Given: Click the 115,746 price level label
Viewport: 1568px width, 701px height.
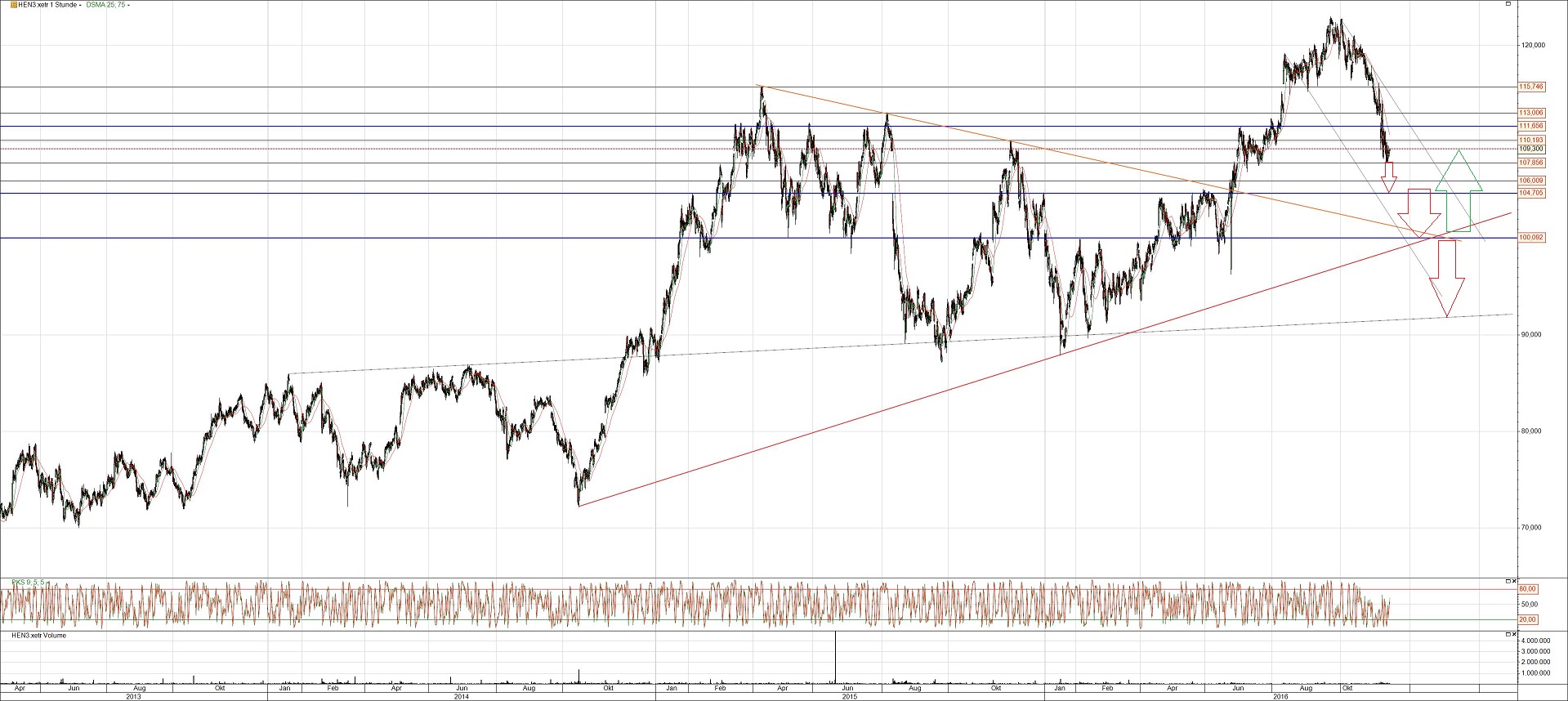Looking at the screenshot, I should tap(1530, 87).
